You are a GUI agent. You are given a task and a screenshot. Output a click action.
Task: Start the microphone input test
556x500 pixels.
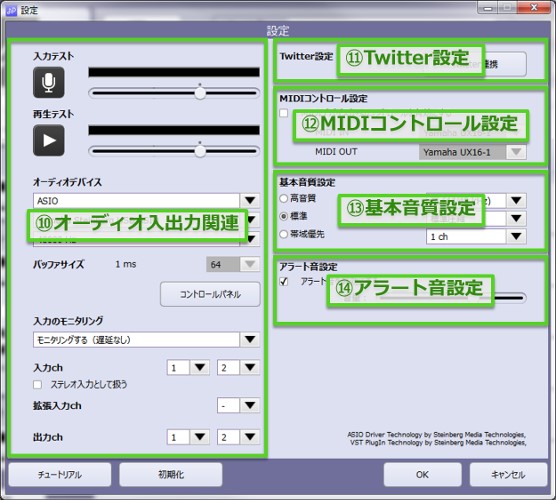(49, 82)
